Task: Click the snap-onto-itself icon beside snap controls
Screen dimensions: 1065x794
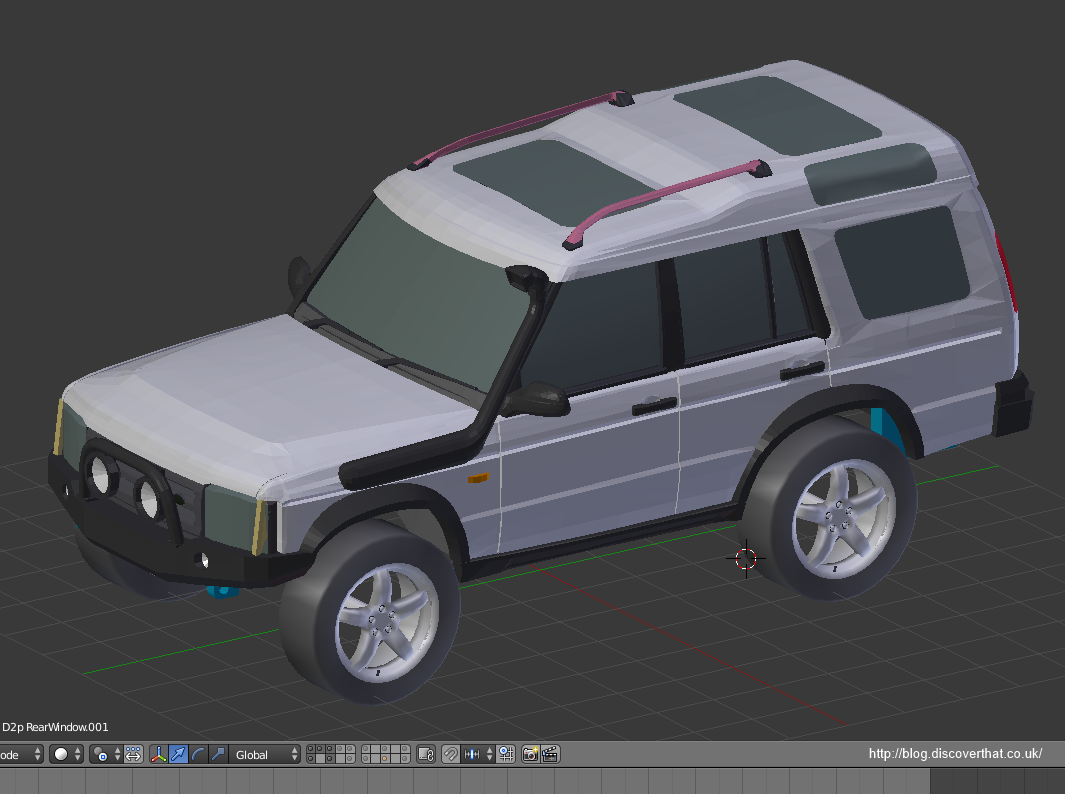Action: click(x=505, y=754)
